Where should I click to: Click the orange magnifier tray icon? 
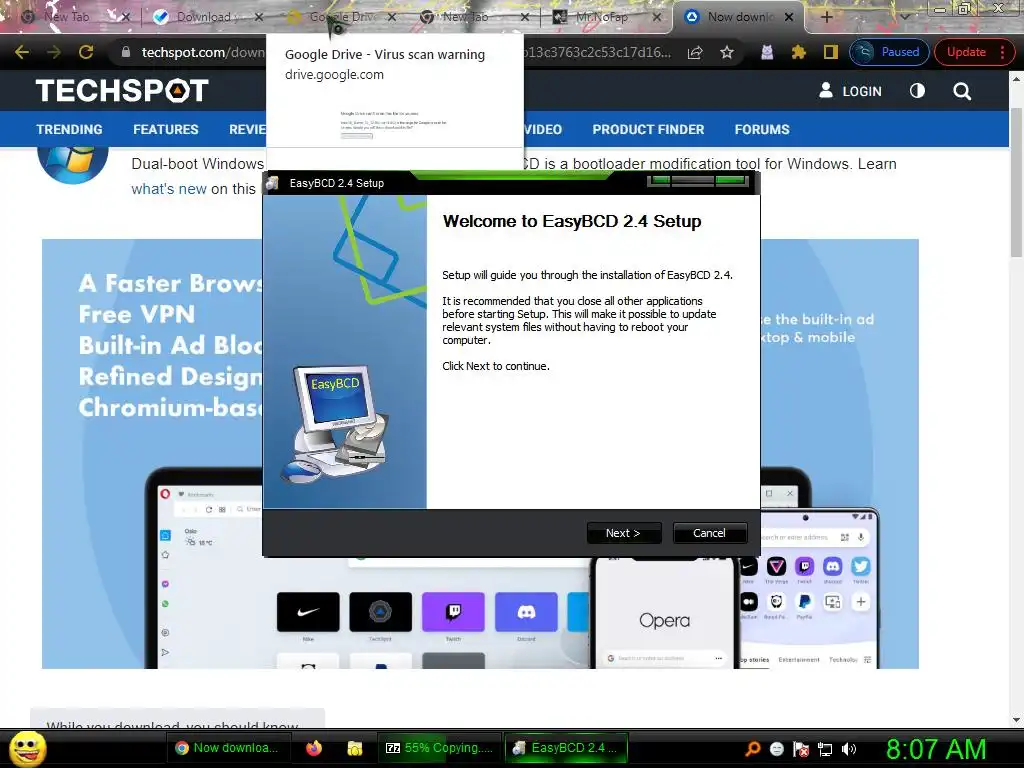[x=753, y=749]
